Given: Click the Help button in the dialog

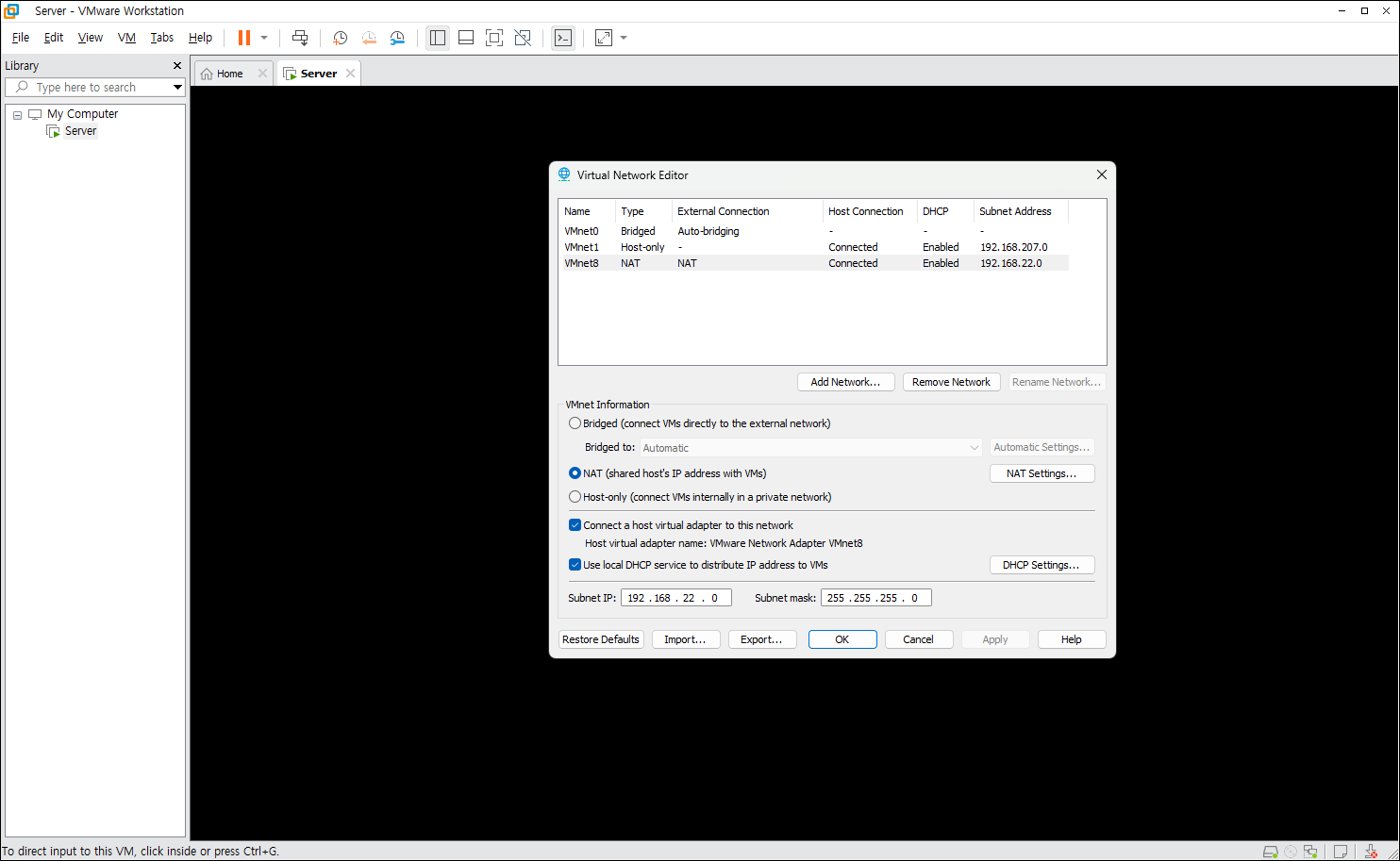Looking at the screenshot, I should click(x=1072, y=639).
